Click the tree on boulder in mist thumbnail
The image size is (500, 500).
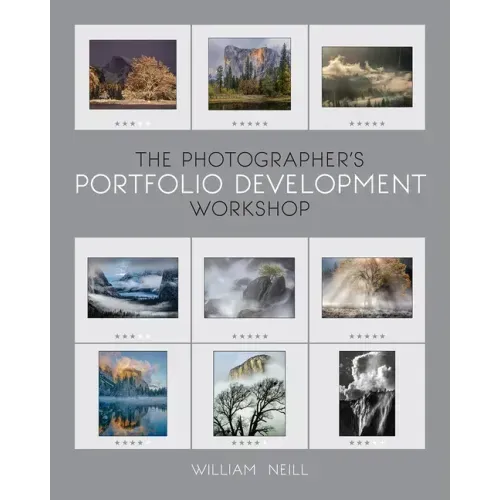coord(250,287)
